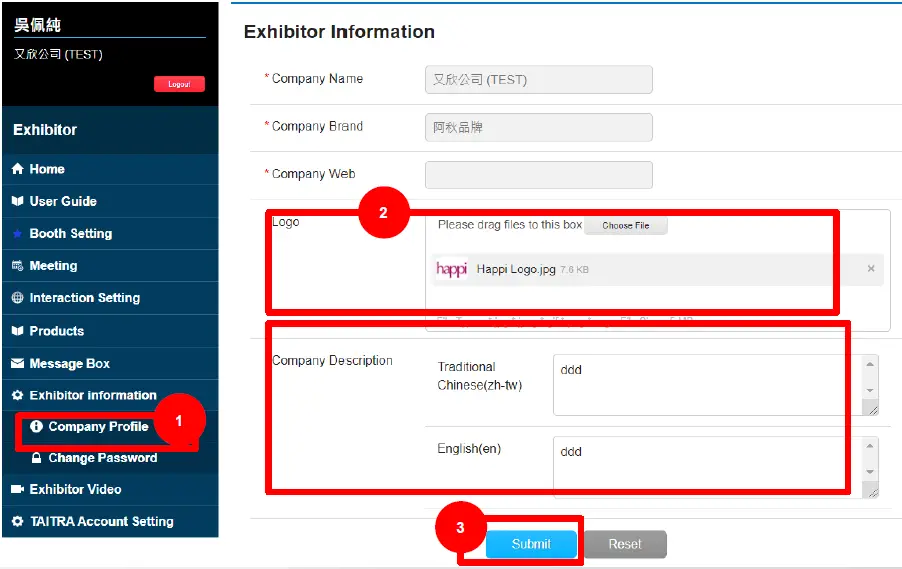Image resolution: width=902 pixels, height=569 pixels.
Task: Click the Company Web label
Action: (x=314, y=174)
